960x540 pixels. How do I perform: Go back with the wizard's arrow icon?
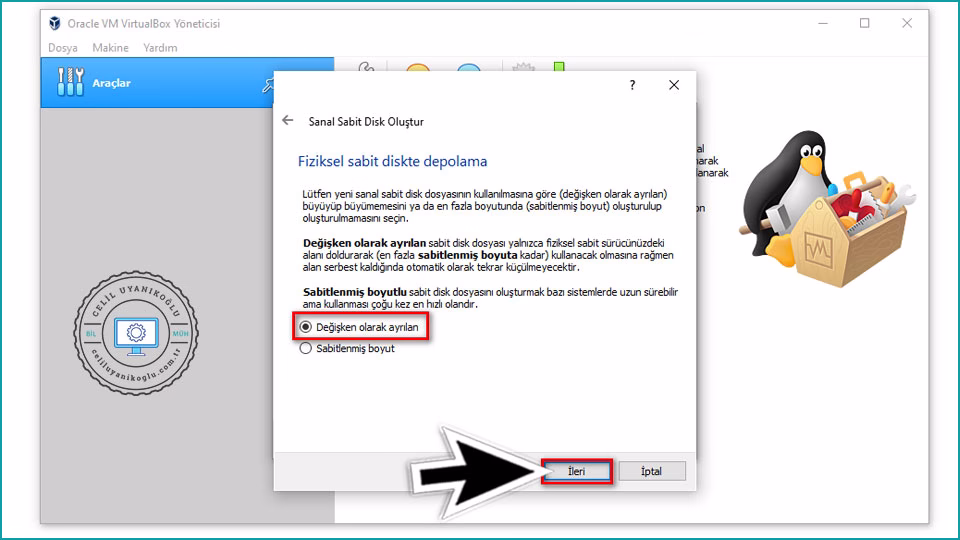[x=288, y=121]
